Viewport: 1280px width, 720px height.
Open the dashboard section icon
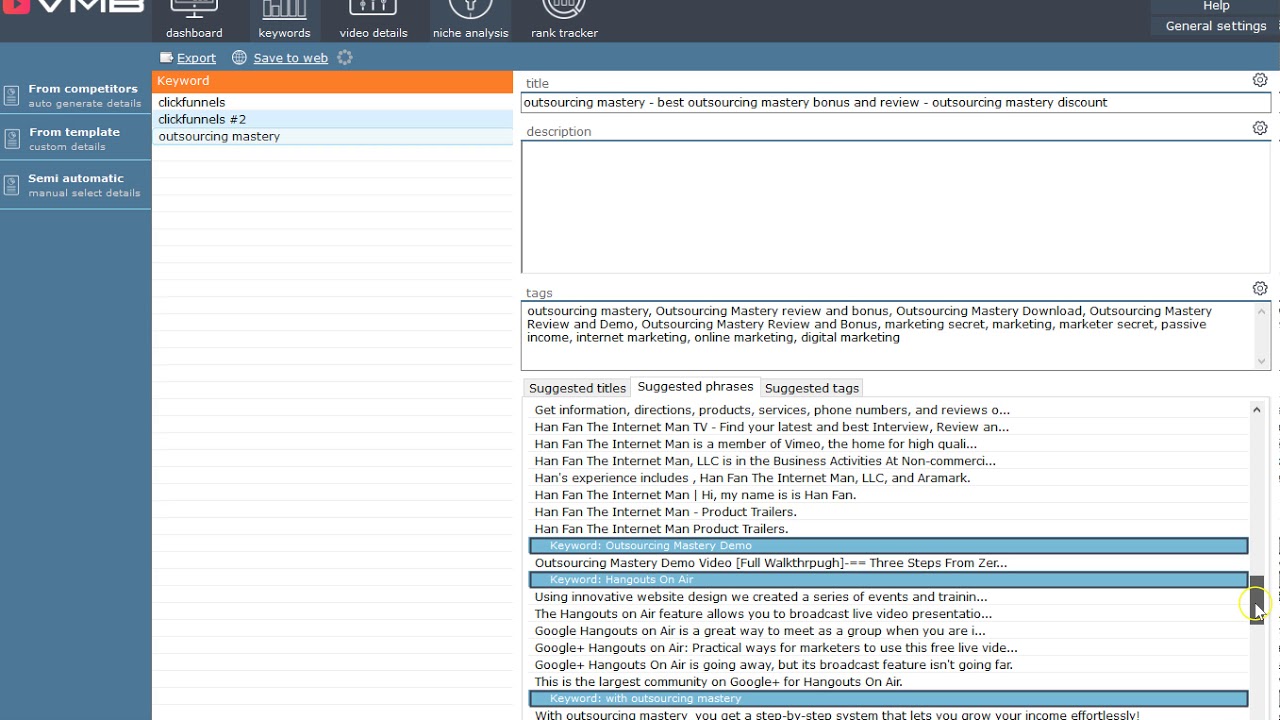pyautogui.click(x=194, y=9)
